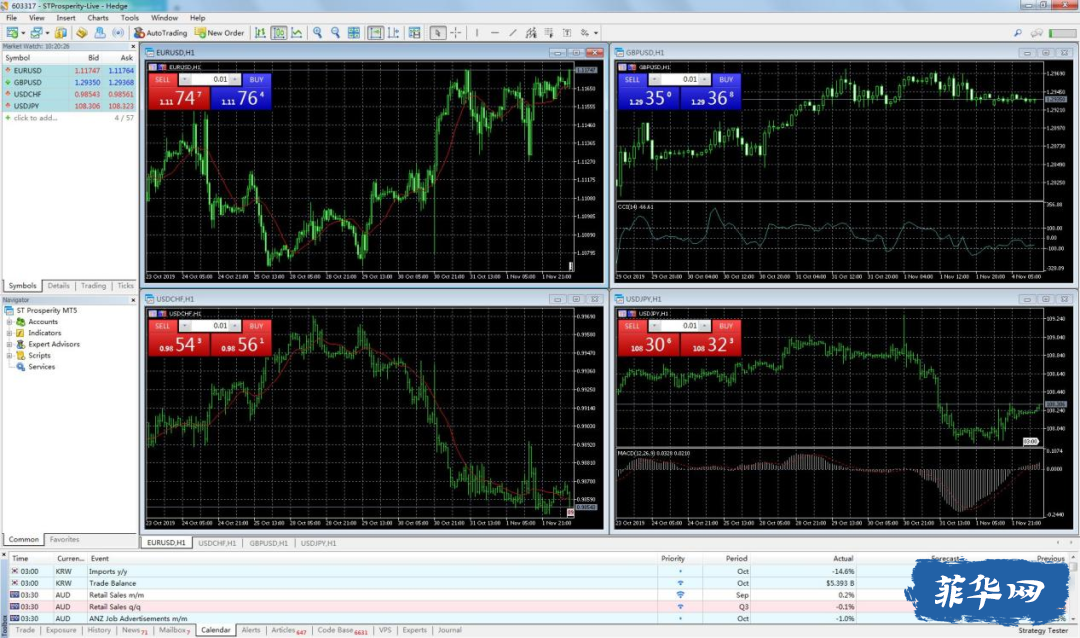This screenshot has height=638, width=1080.
Task: Switch chart to bar chart mode
Action: pos(260,32)
